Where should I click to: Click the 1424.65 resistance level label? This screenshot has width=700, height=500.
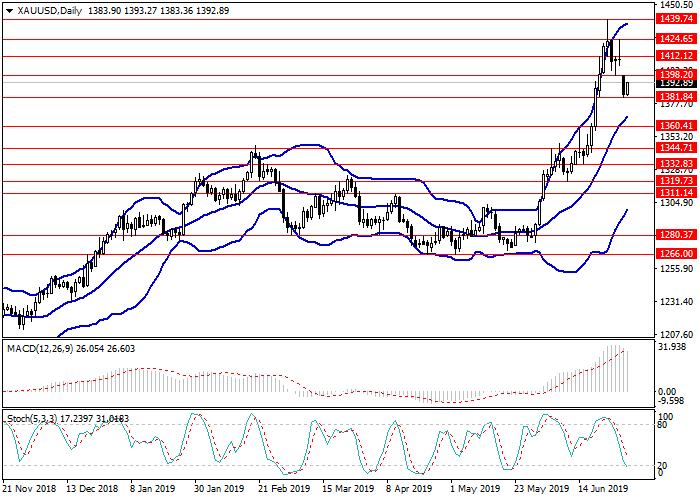click(675, 39)
